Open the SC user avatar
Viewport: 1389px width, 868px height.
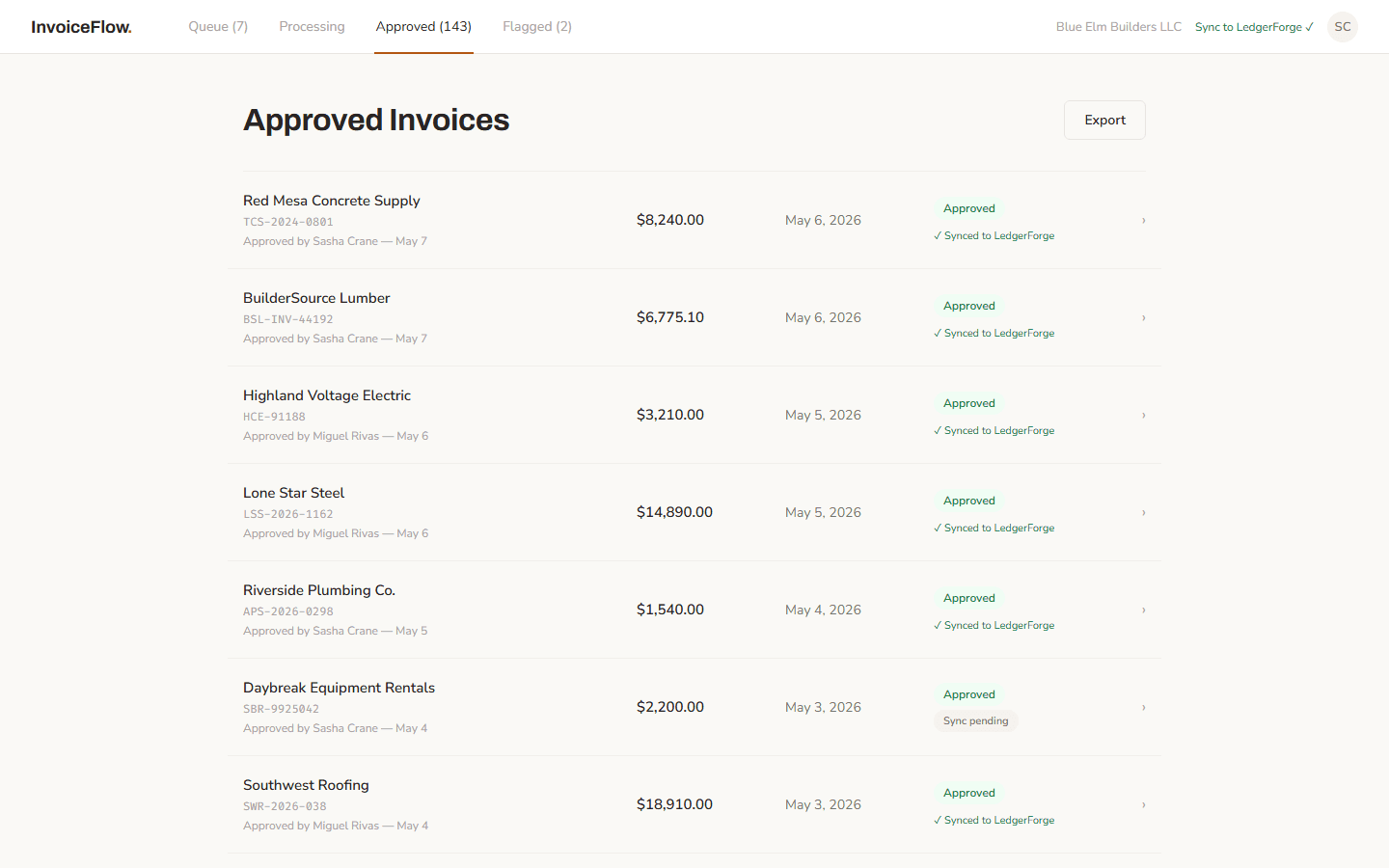(1343, 27)
